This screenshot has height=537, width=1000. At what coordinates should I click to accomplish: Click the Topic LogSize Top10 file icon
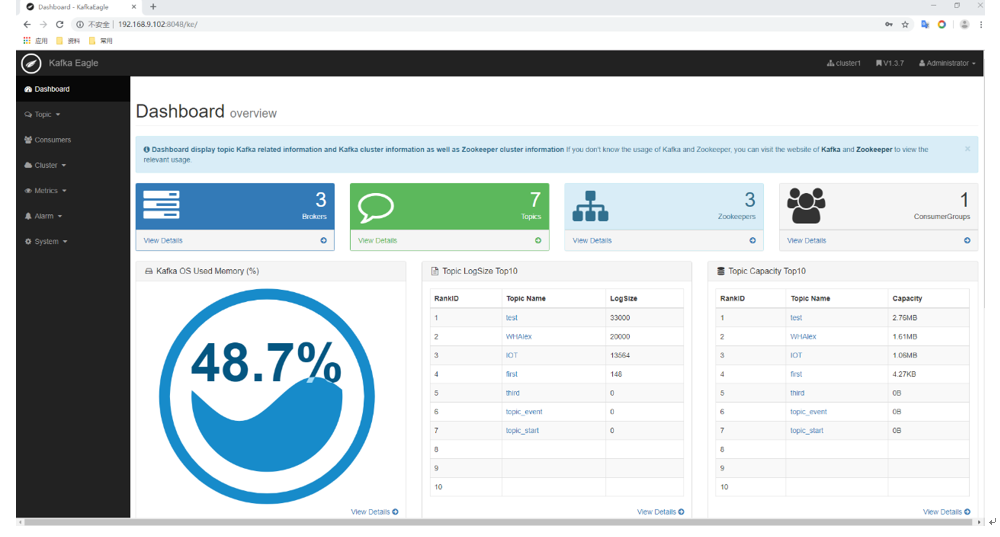(435, 271)
